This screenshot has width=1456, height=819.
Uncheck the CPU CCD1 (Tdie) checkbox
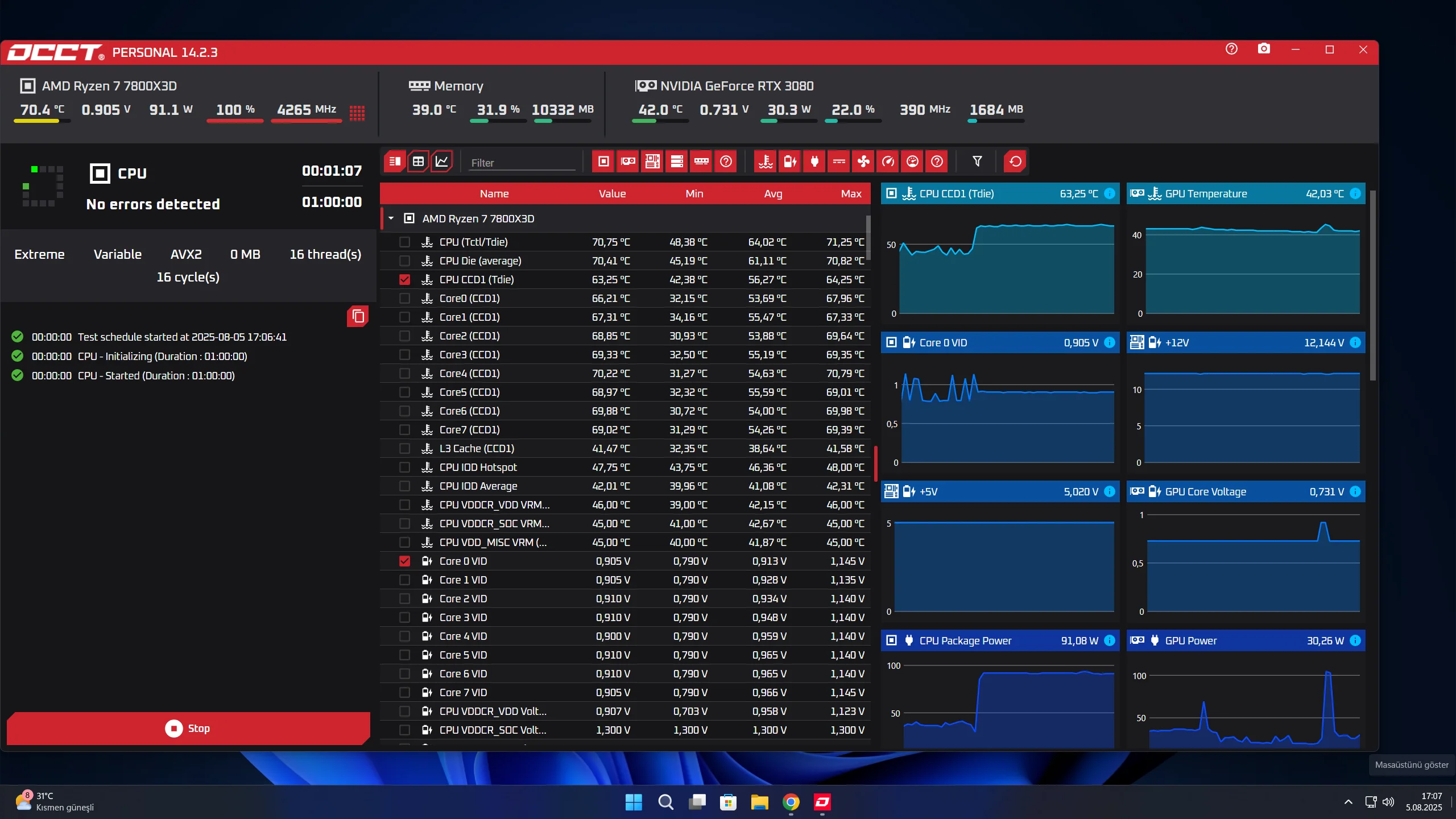click(404, 280)
